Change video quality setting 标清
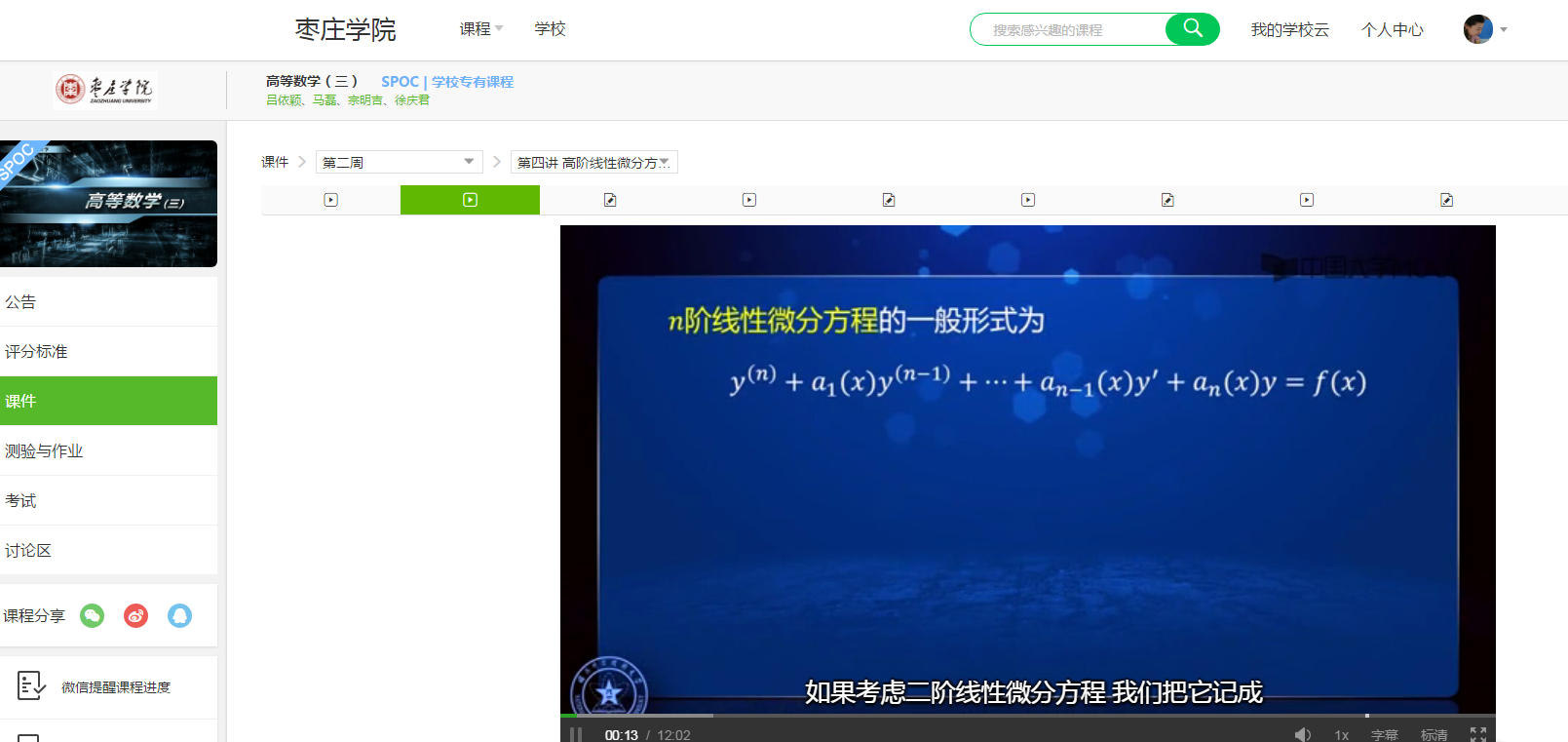1568x742 pixels. point(1434,734)
